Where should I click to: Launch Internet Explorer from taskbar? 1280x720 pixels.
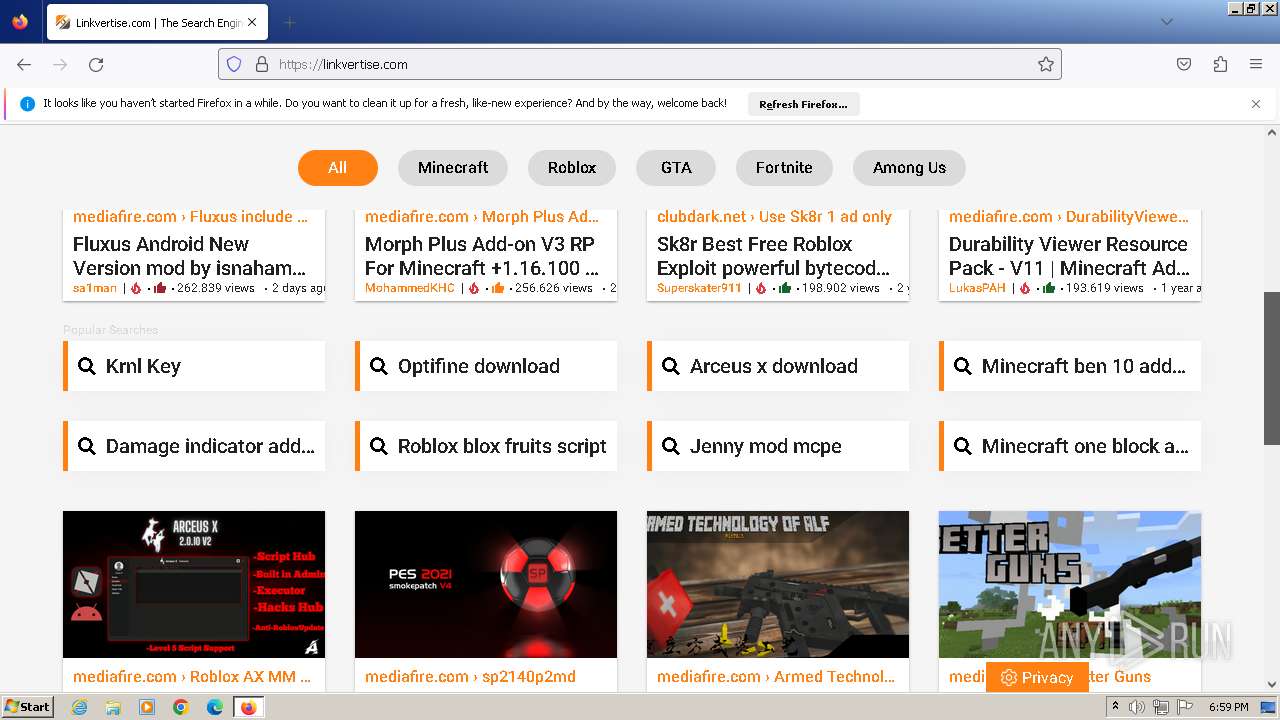[79, 707]
